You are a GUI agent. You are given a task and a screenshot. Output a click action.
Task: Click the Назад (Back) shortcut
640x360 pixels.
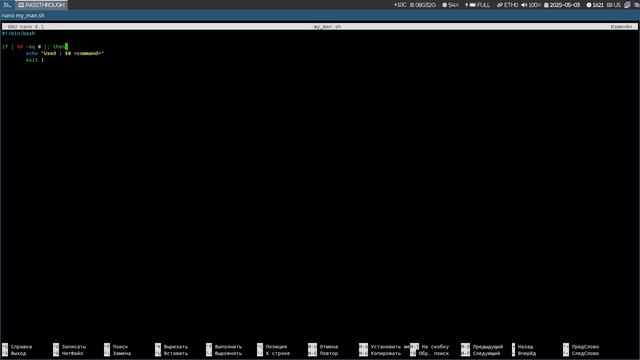click(x=522, y=347)
